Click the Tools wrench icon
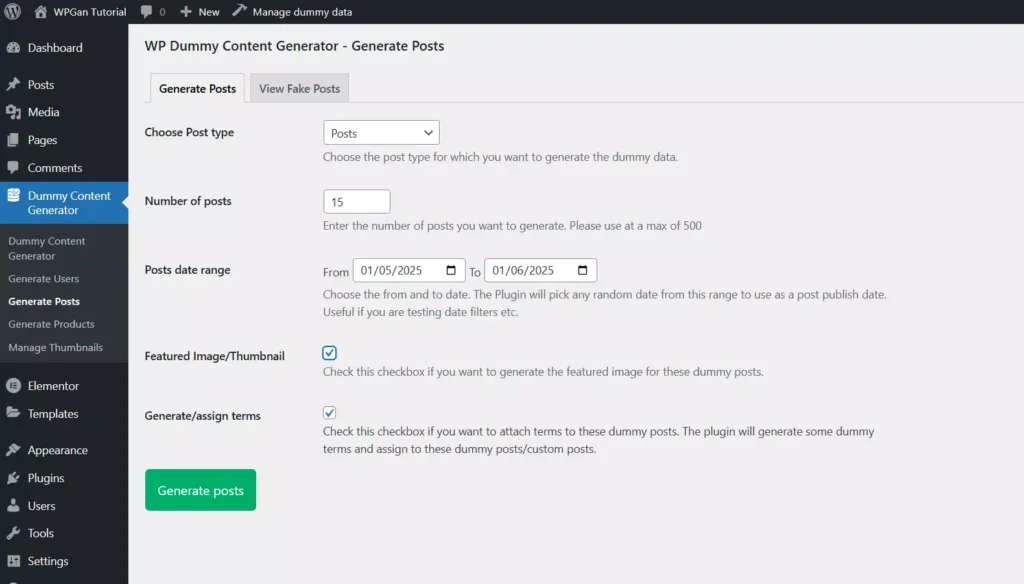Viewport: 1024px width, 584px height. 13,533
